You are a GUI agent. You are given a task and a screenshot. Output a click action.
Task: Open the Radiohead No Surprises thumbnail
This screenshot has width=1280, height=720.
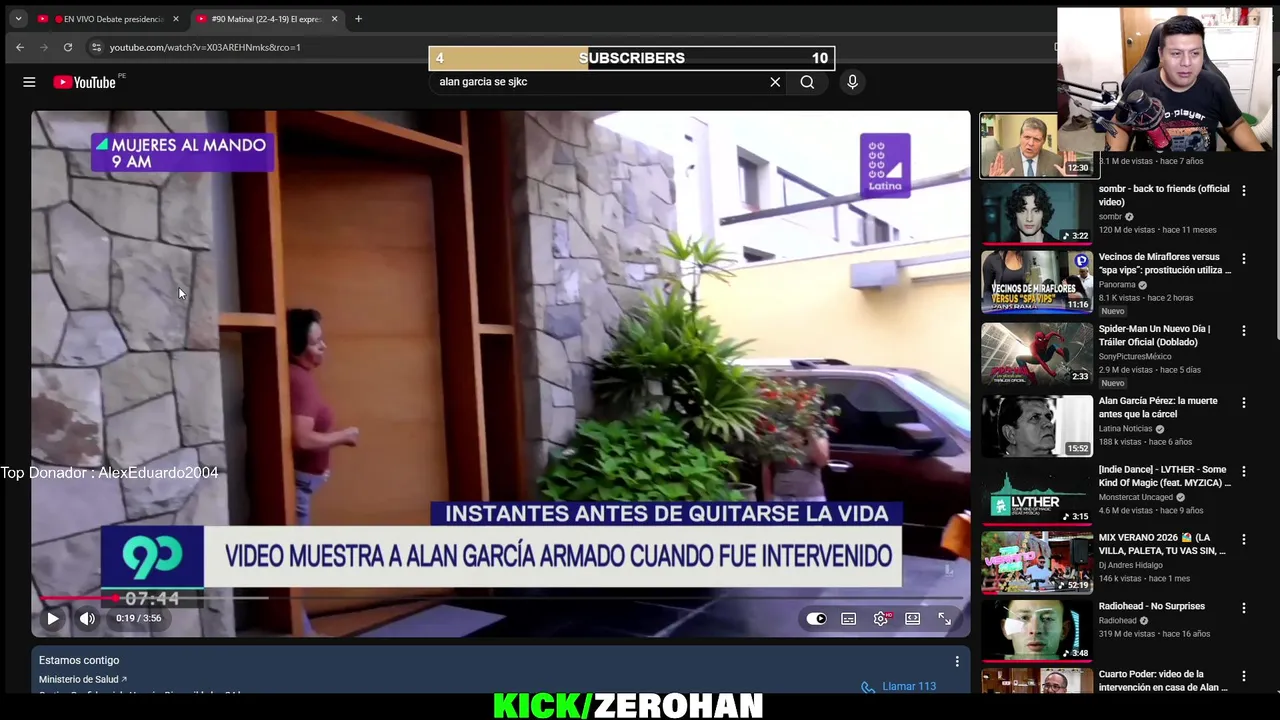click(x=1037, y=630)
